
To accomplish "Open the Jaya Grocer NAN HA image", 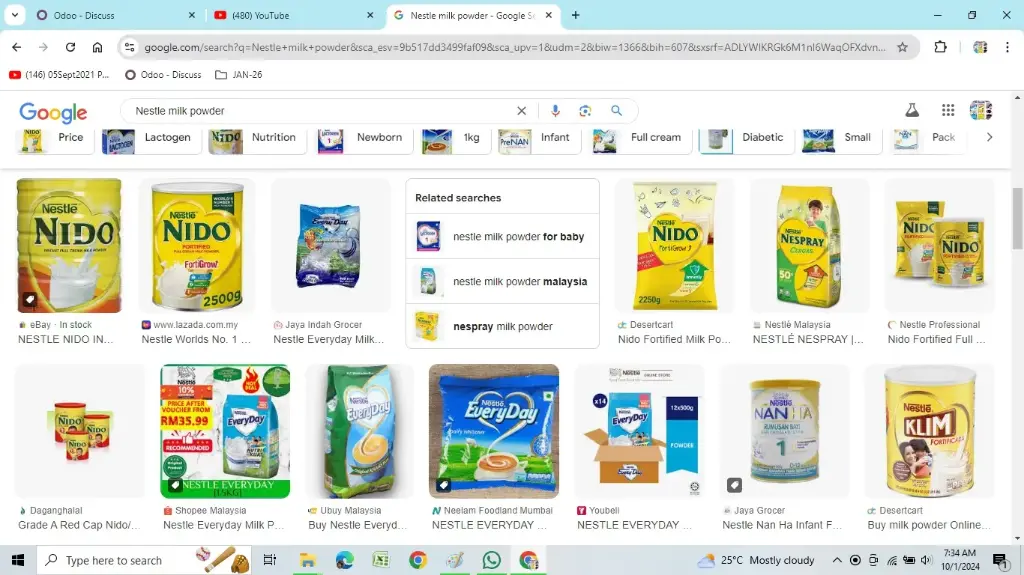I will (784, 431).
